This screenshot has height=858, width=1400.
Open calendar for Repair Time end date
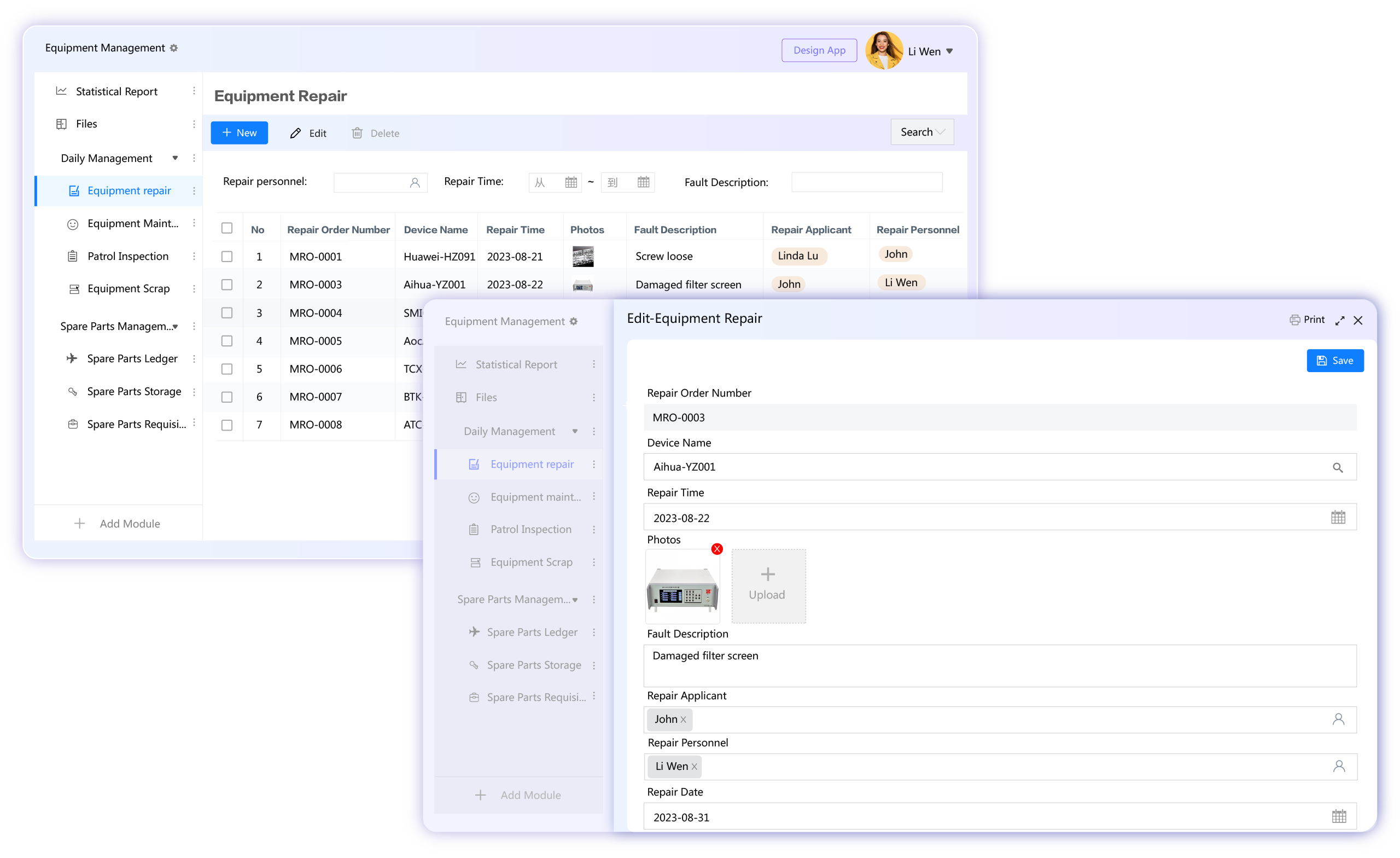point(643,183)
